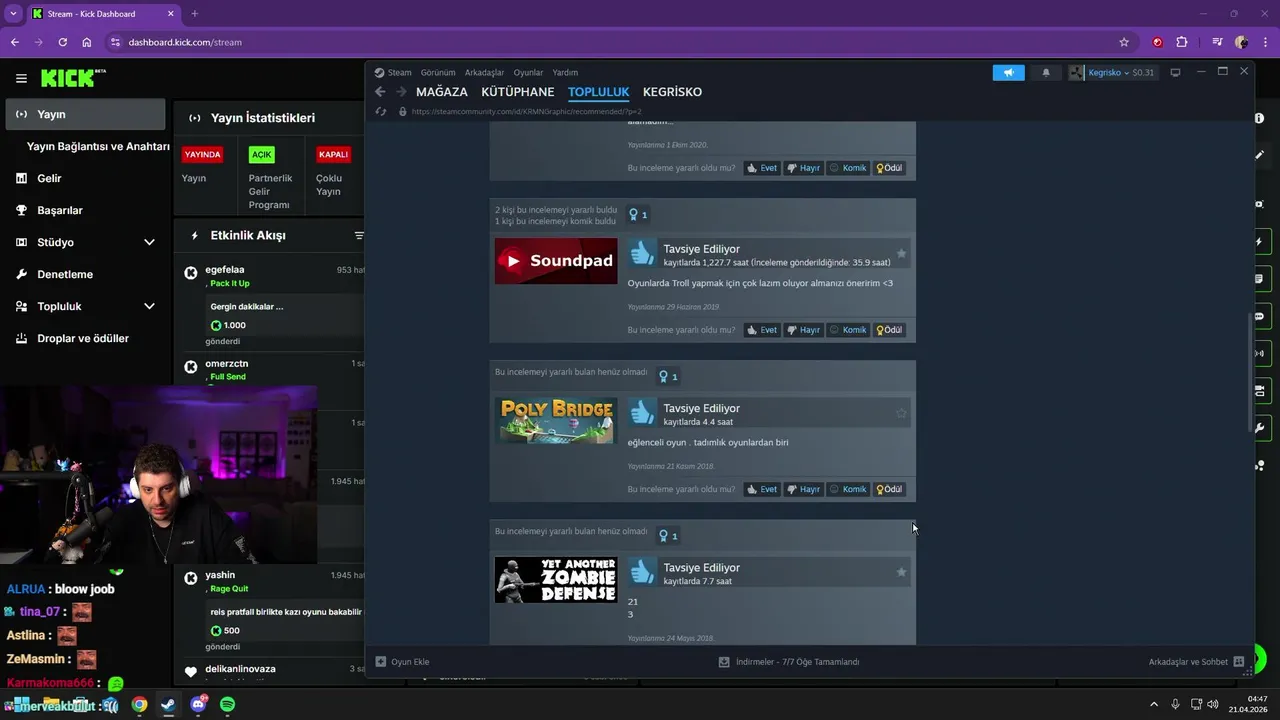The image size is (1280, 720).
Task: Switch to Steam Big Picture mode
Action: coord(1175,72)
